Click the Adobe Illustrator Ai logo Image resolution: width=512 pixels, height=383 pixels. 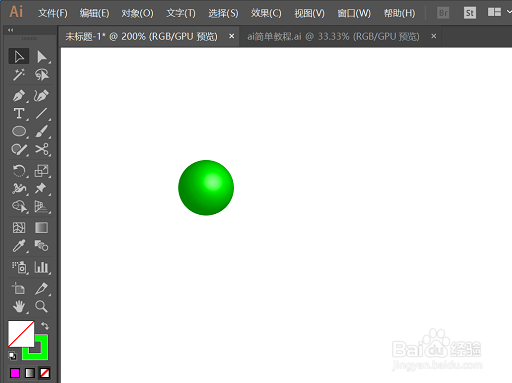click(16, 12)
